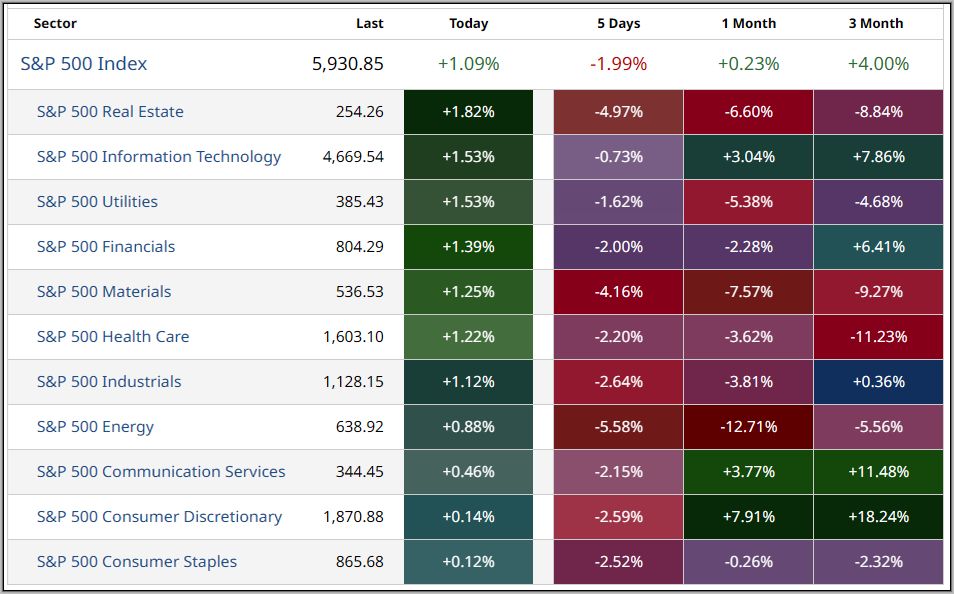Click the S&P 500 Financials link
954x594 pixels.
106,247
